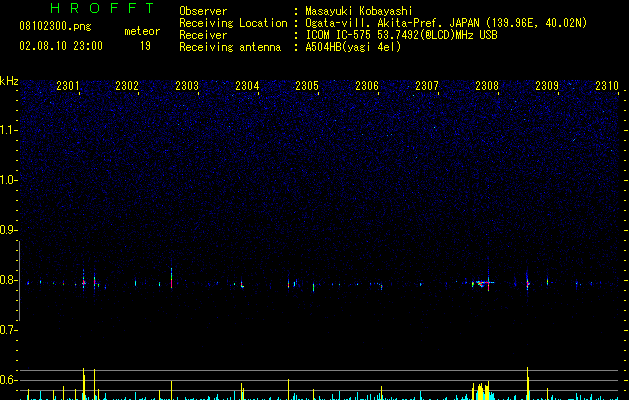
Task: Click the 2307 time marker
Action: tap(427, 86)
